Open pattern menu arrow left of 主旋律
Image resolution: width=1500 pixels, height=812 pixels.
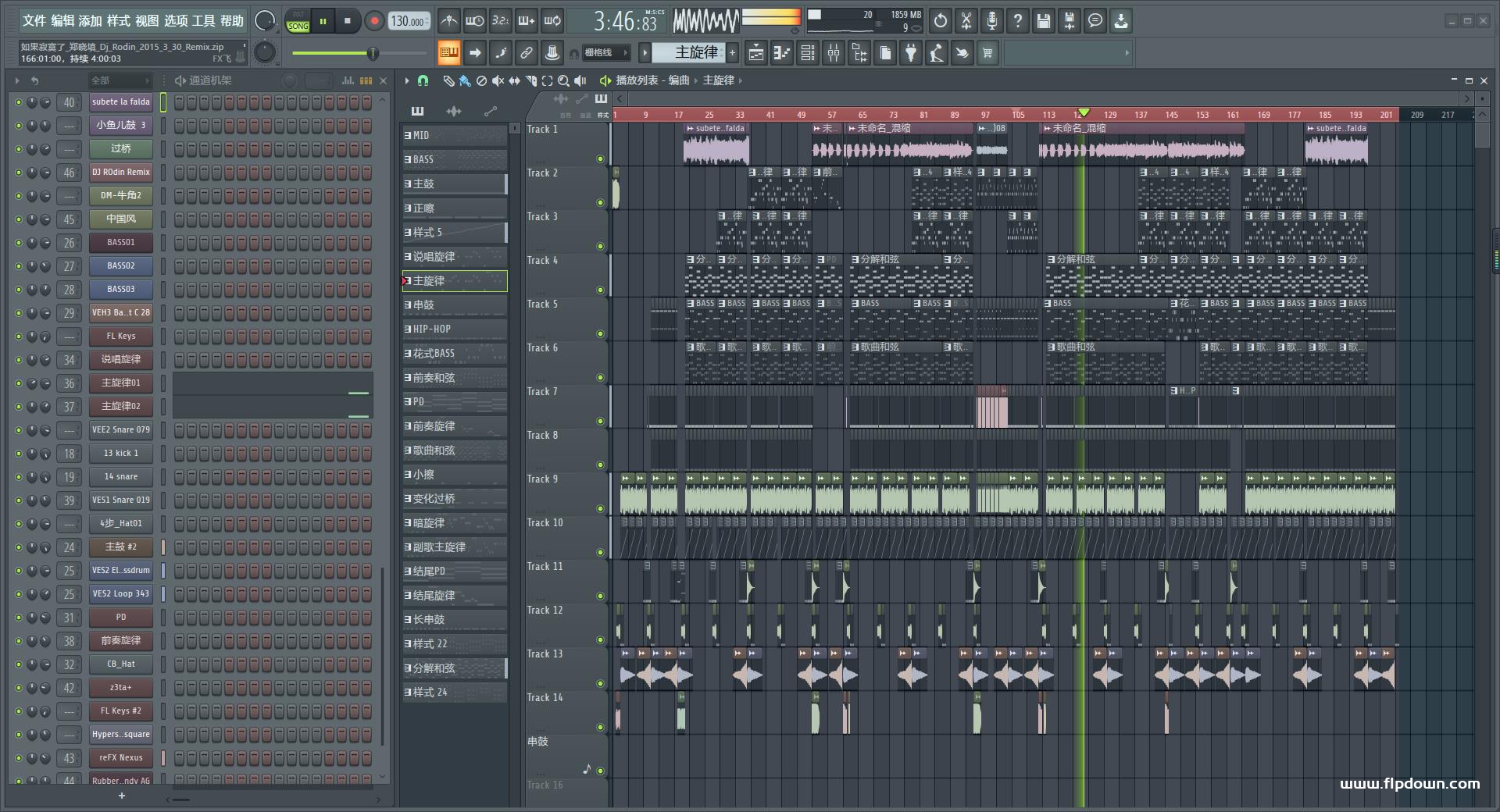pyautogui.click(x=645, y=52)
